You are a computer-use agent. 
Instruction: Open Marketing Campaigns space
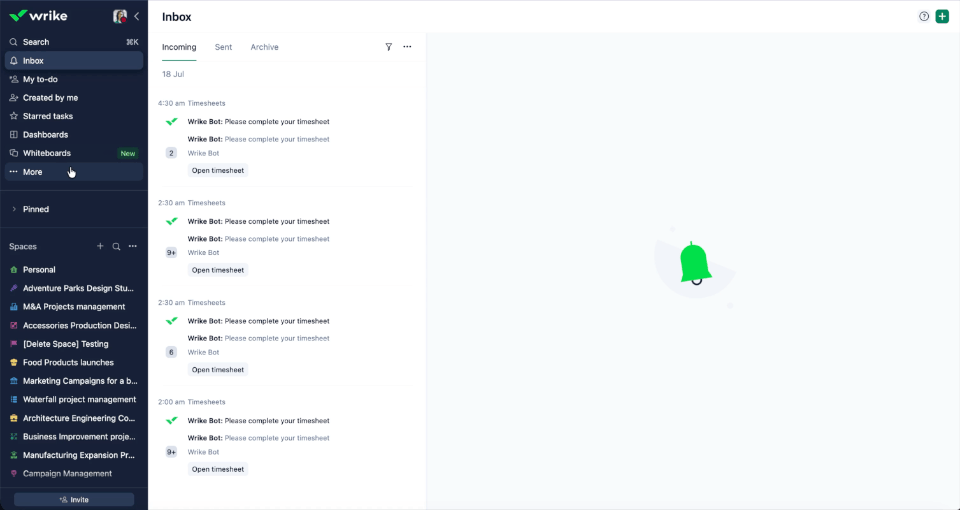[74, 381]
